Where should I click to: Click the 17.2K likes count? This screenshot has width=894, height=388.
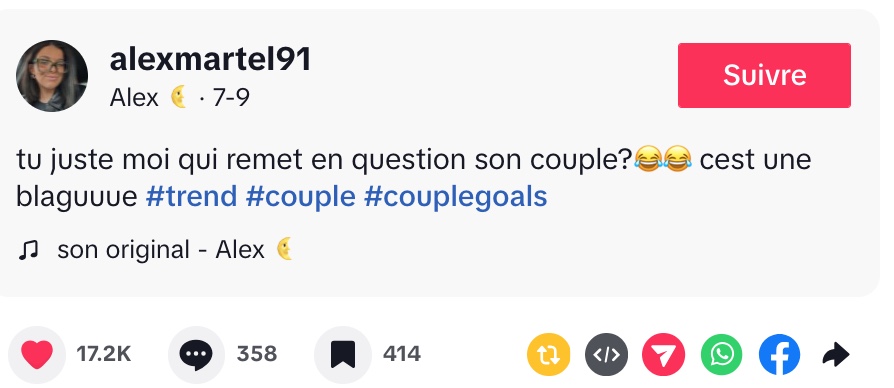pyautogui.click(x=104, y=354)
